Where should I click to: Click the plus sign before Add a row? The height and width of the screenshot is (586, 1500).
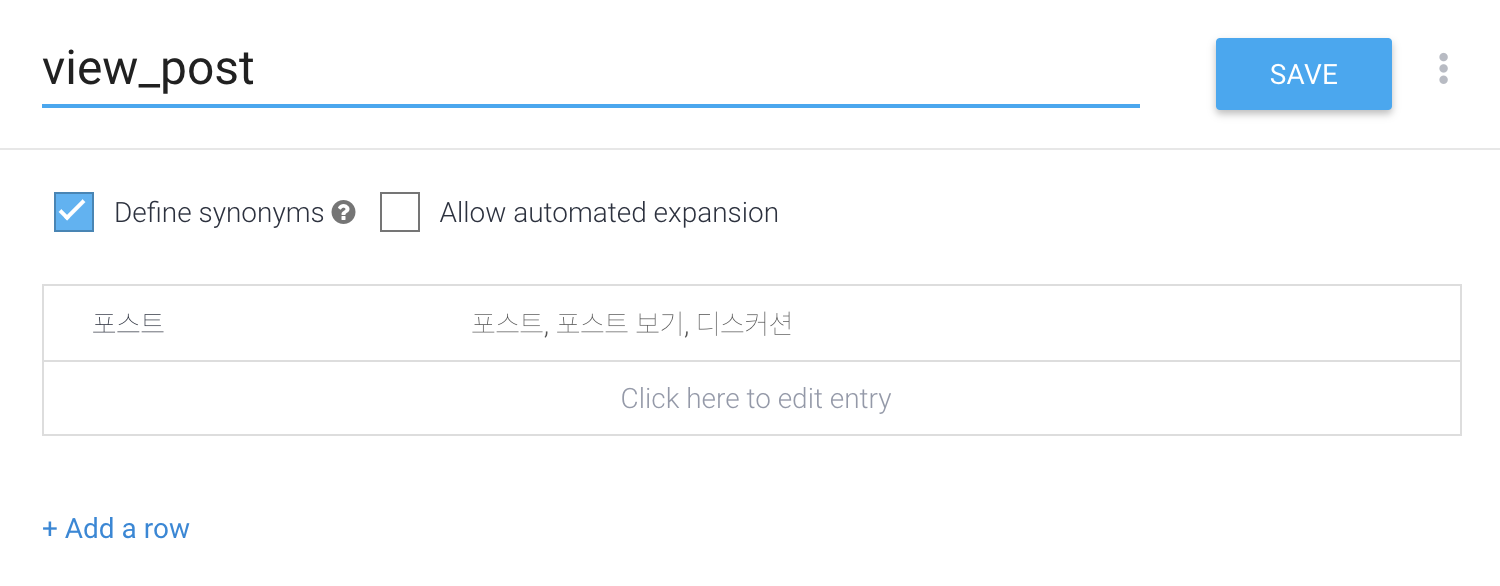pyautogui.click(x=49, y=528)
